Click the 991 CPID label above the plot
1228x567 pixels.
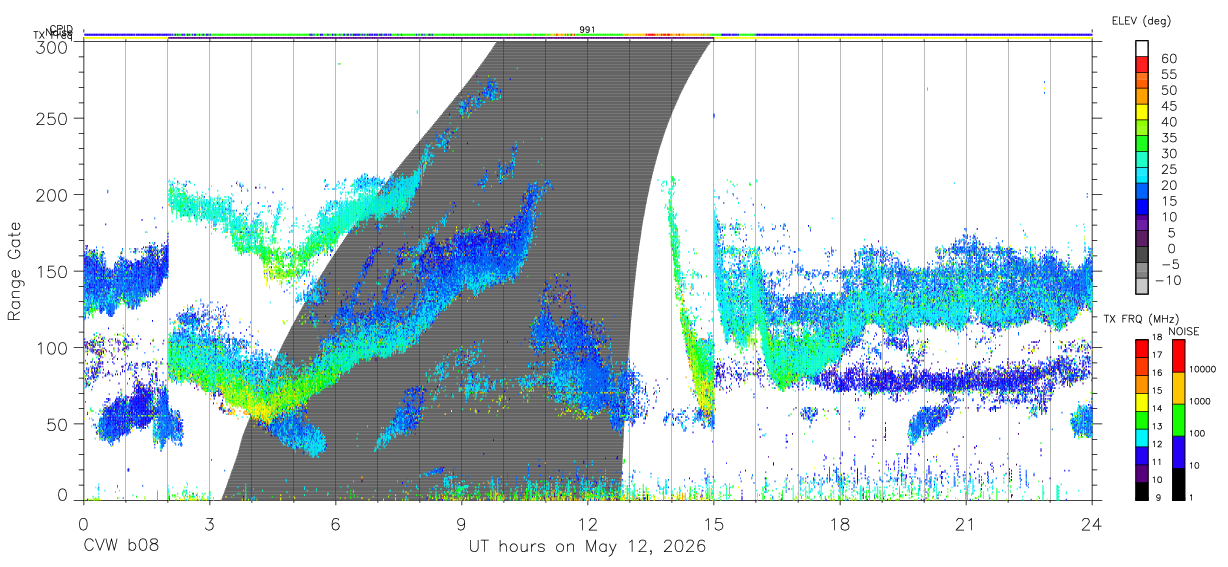pyautogui.click(x=587, y=29)
